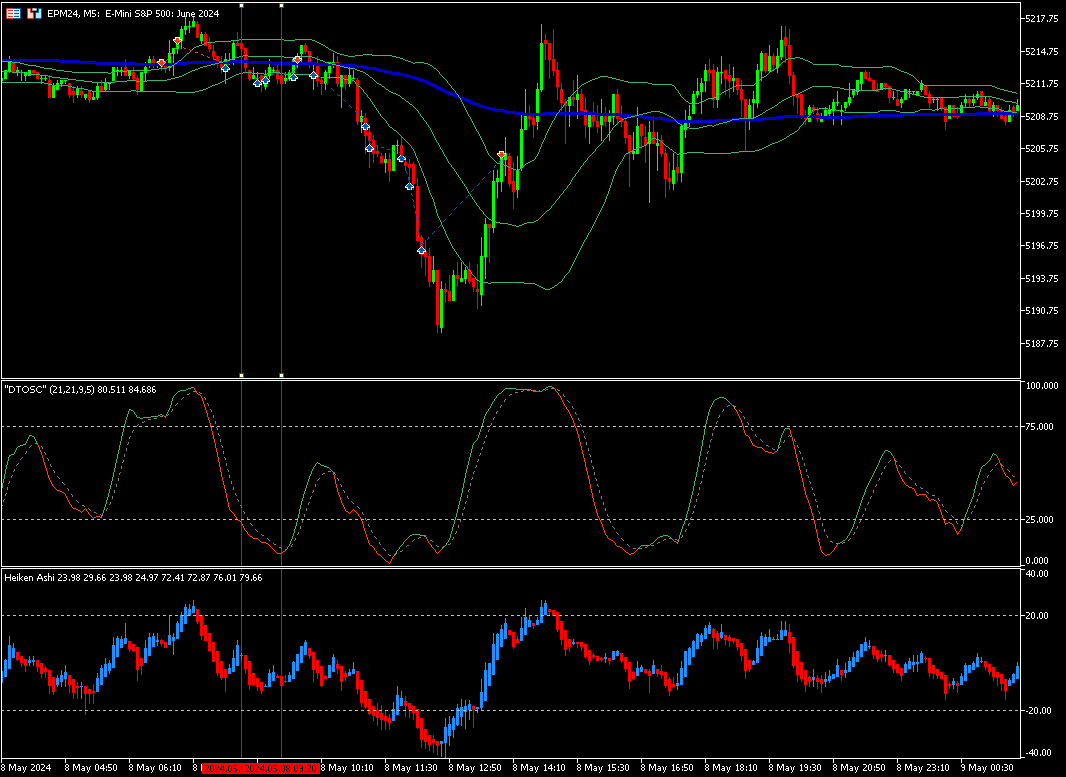Image resolution: width=1066 pixels, height=777 pixels.
Task: Select the topmost red sell arrow near 5214.75
Action: pos(177,41)
